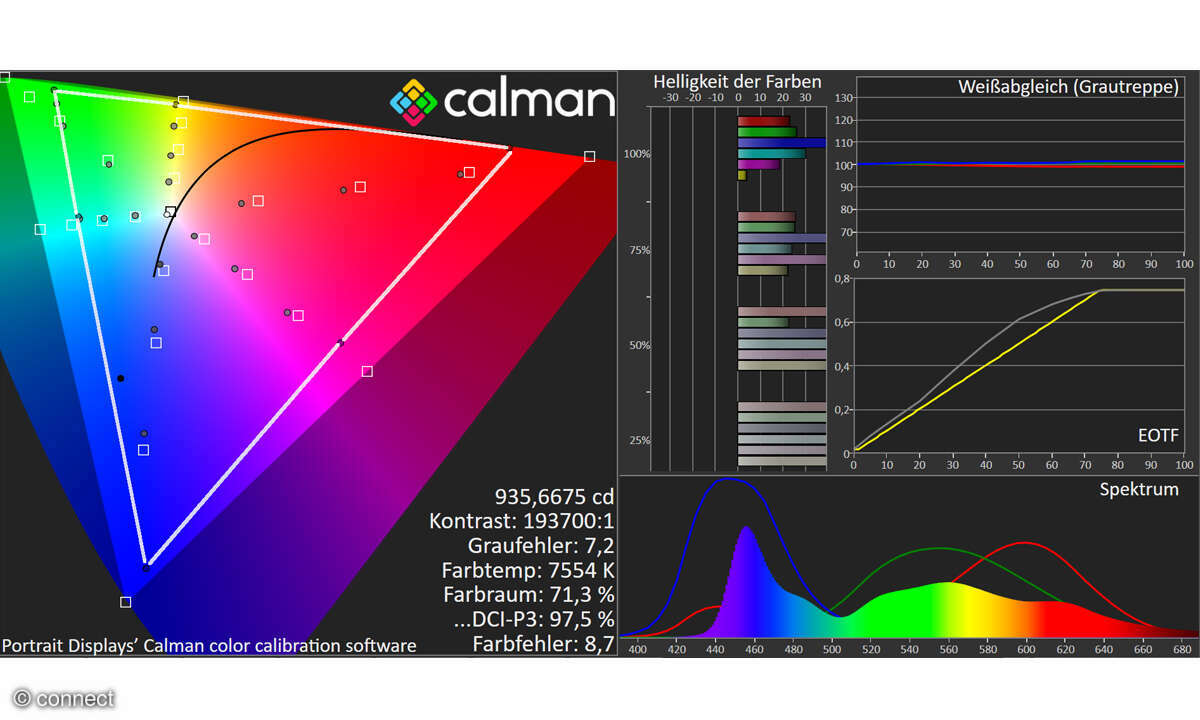Click the Portrait Displays' Calman software caption
Screen dimensions: 1200x720
(x=209, y=645)
